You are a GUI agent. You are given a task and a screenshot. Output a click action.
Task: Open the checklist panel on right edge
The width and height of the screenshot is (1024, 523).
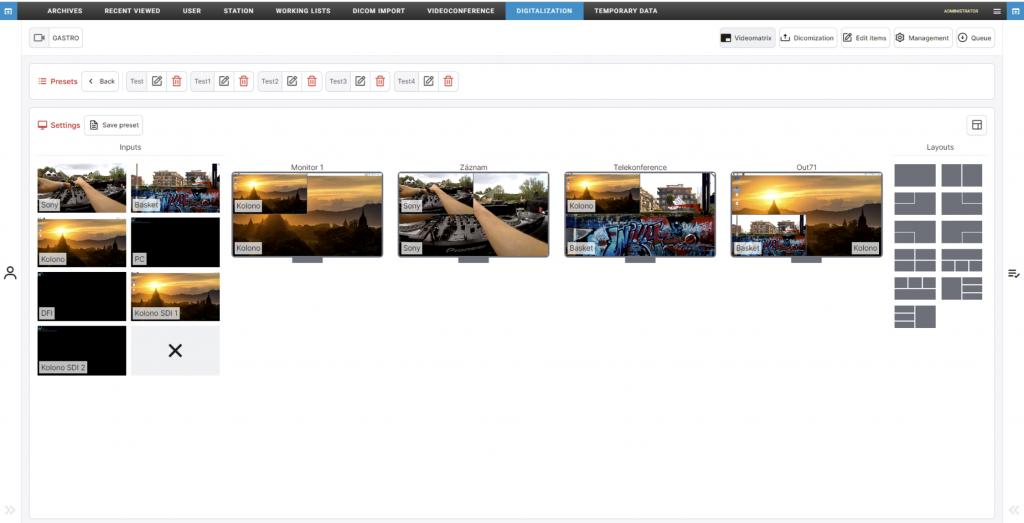(x=1013, y=273)
